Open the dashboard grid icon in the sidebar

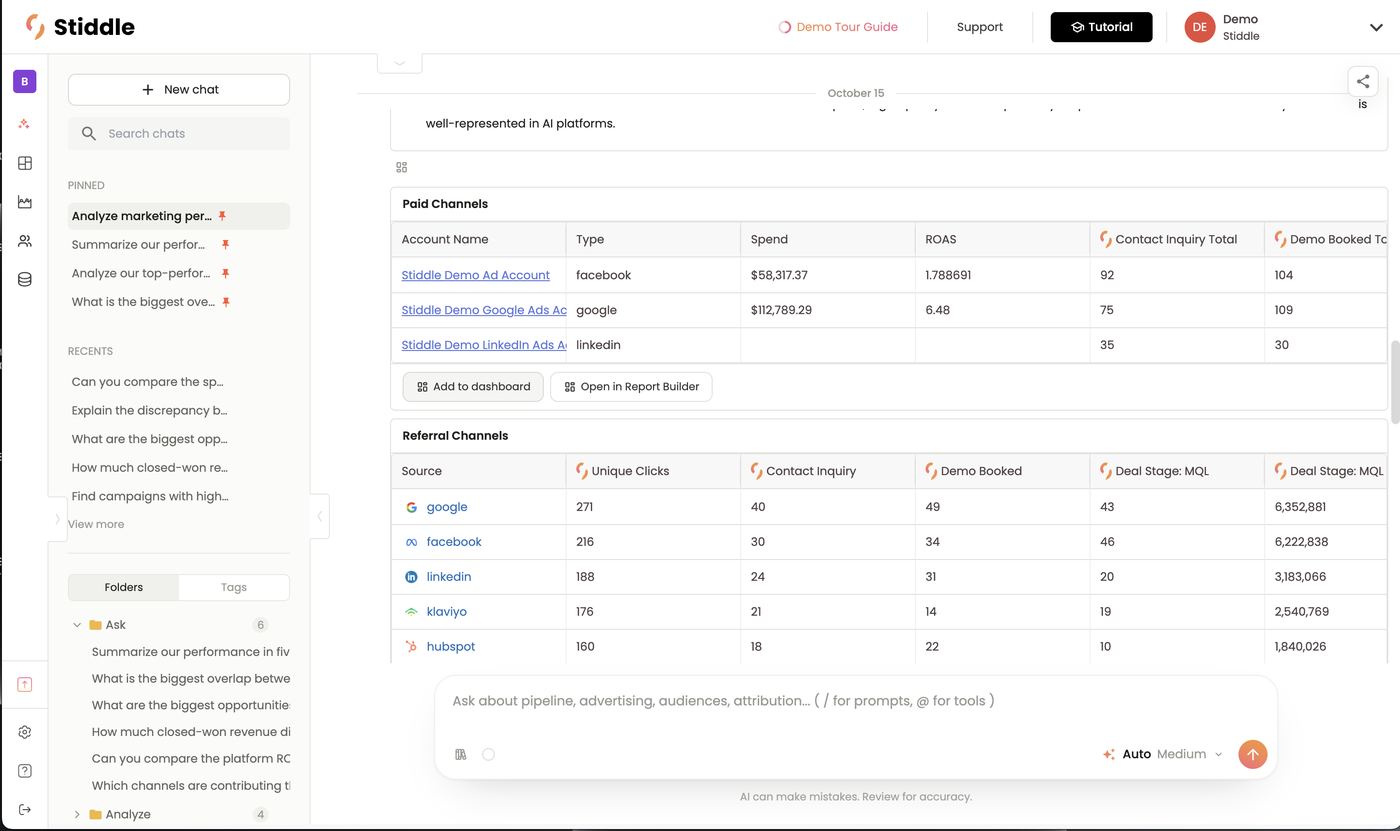click(x=25, y=163)
